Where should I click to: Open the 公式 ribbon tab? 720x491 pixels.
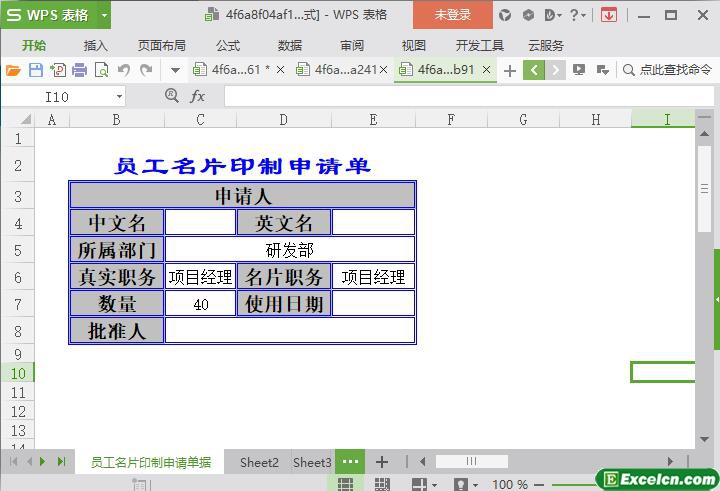tap(227, 45)
